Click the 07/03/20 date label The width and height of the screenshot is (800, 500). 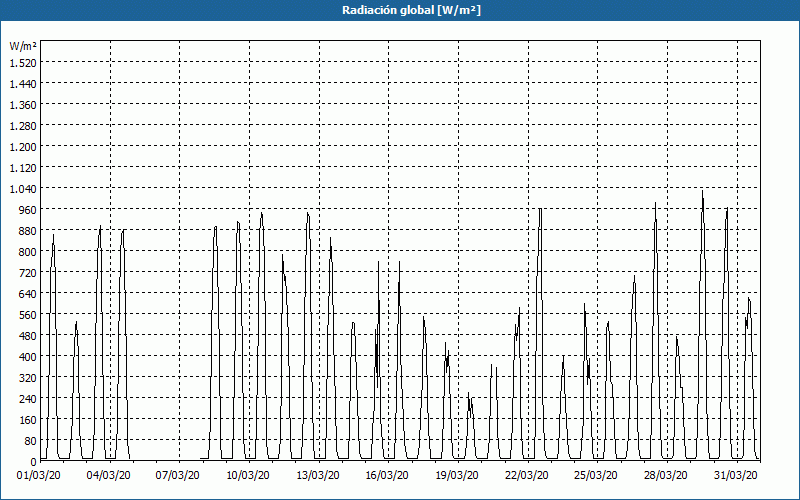point(178,476)
